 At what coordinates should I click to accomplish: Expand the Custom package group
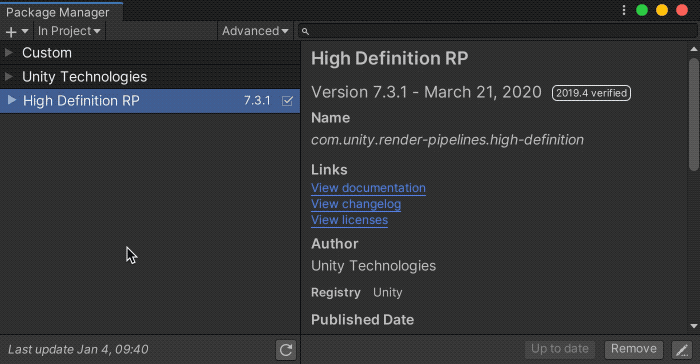[x=8, y=53]
